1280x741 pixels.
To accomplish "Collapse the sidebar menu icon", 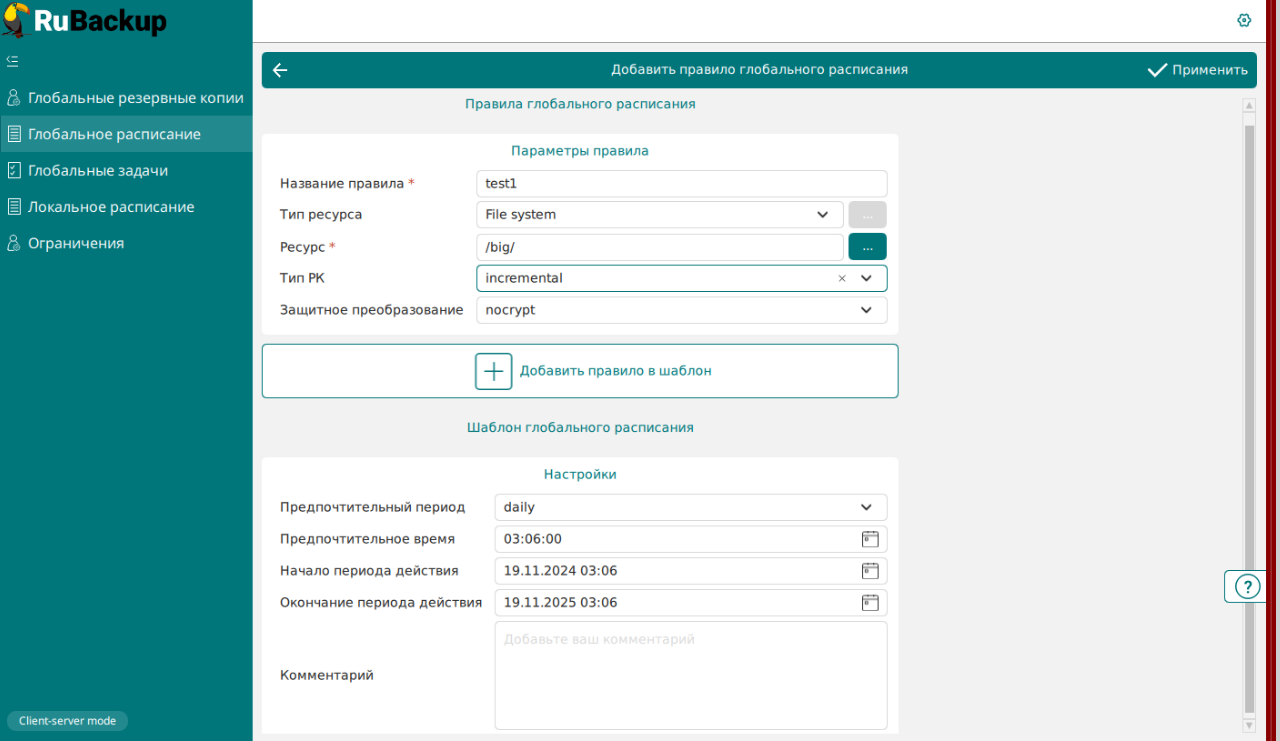I will tap(12, 61).
